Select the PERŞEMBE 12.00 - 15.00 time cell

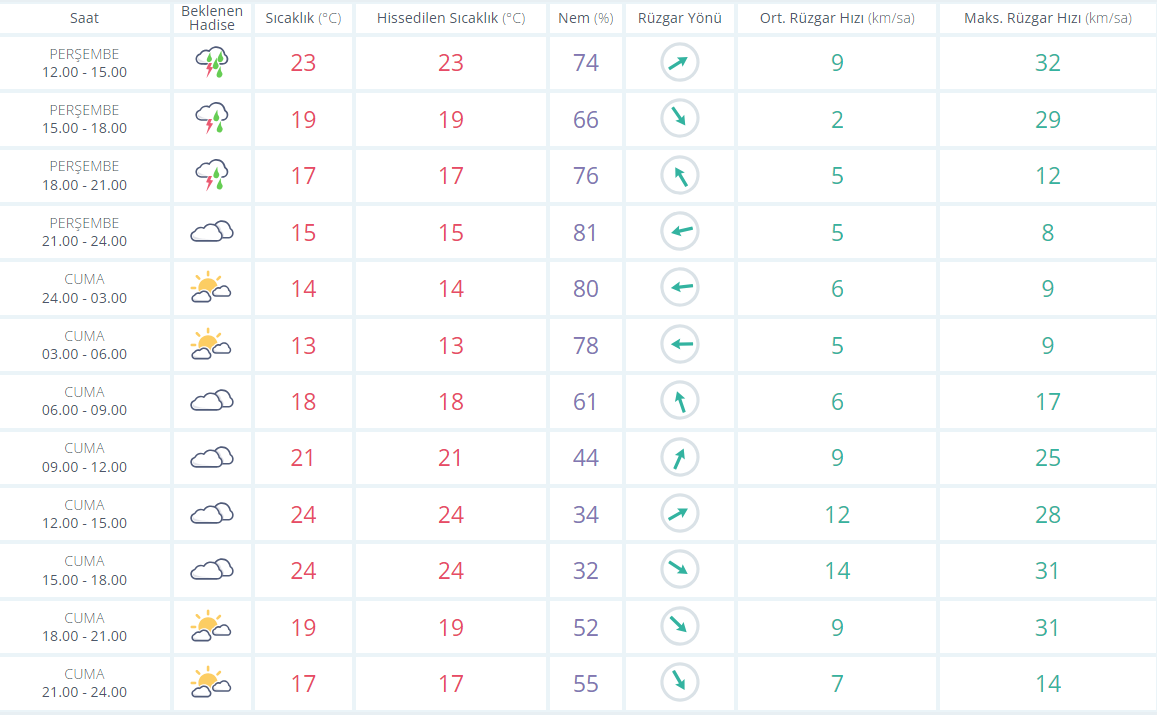click(x=84, y=63)
